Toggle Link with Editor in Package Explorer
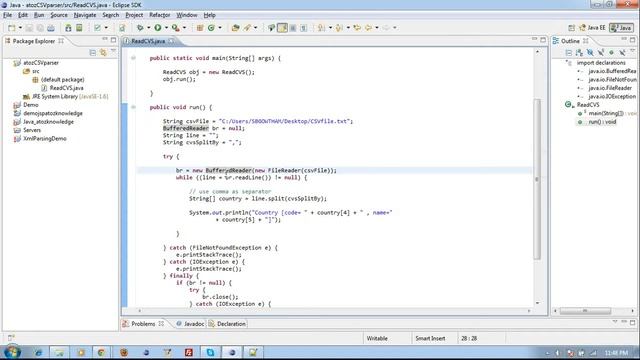Viewport: 640px width, 360px height. click(103, 53)
